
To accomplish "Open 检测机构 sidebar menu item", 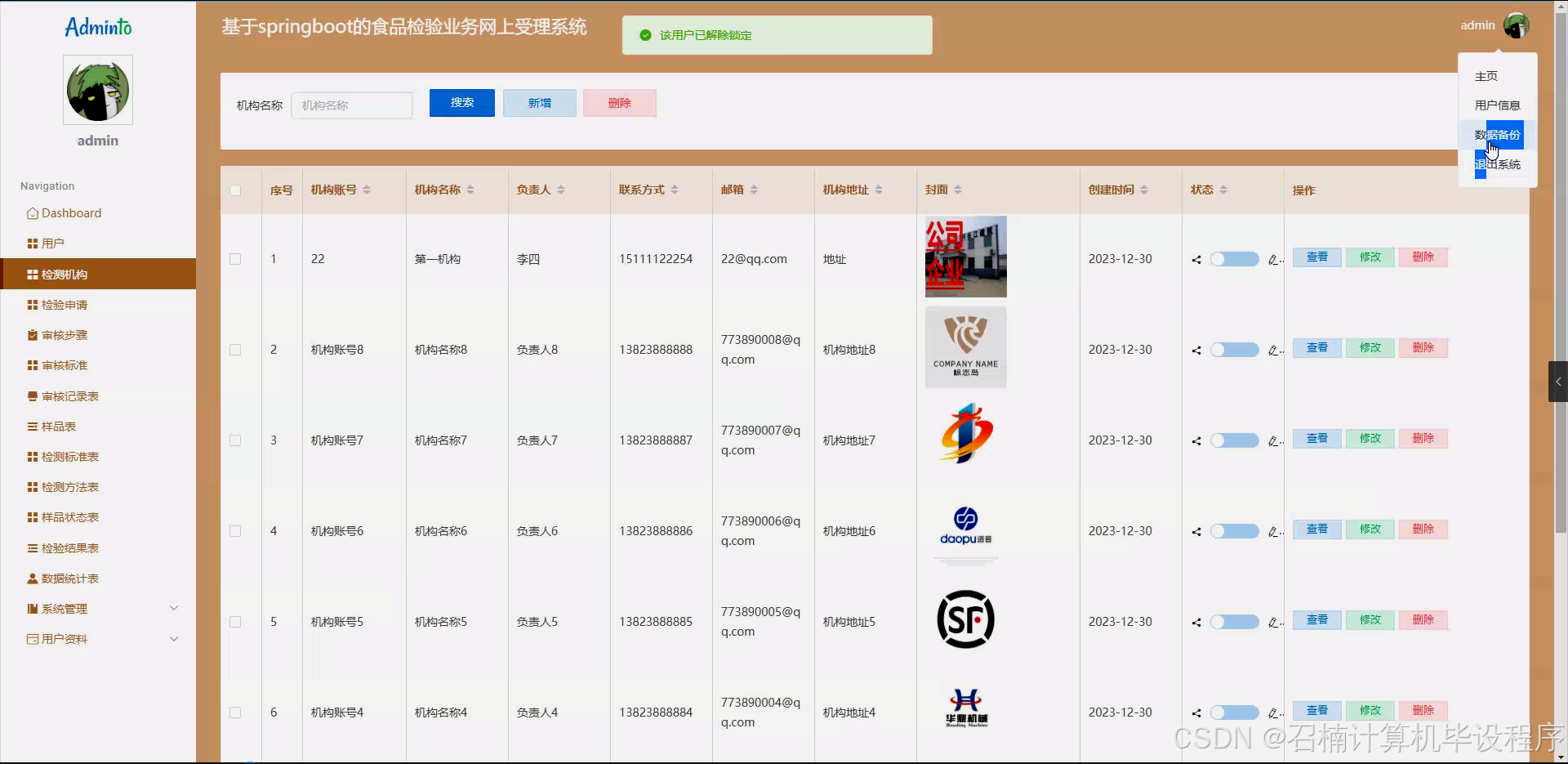I will (x=98, y=274).
